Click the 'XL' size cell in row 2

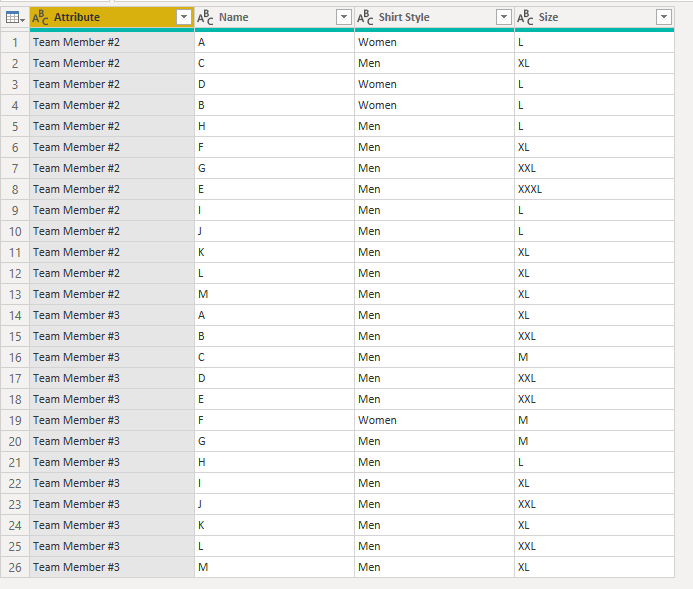click(x=594, y=63)
